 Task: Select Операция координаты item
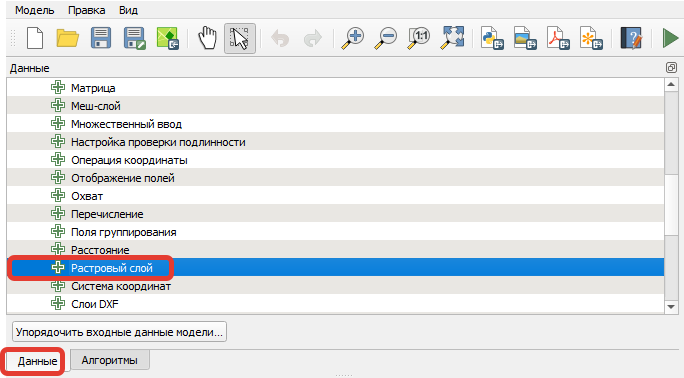335,160
